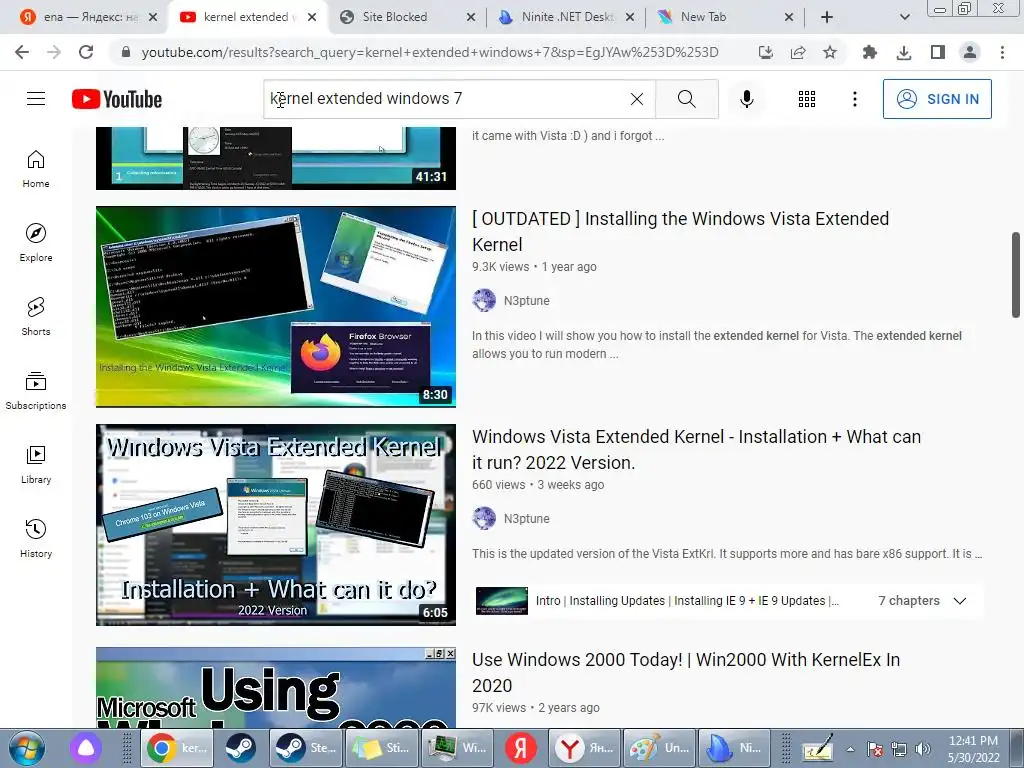The image size is (1024, 768).
Task: Switch to the Ninite .NET Desktop tab
Action: [567, 17]
